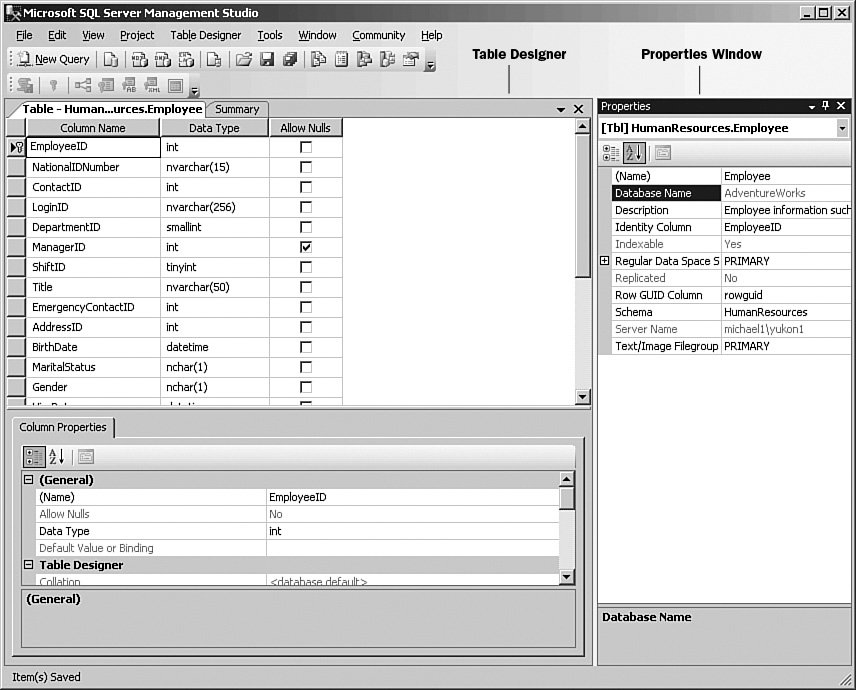The width and height of the screenshot is (856, 690).
Task: Check the Allow Nulls box for LoginID
Action: [306, 207]
